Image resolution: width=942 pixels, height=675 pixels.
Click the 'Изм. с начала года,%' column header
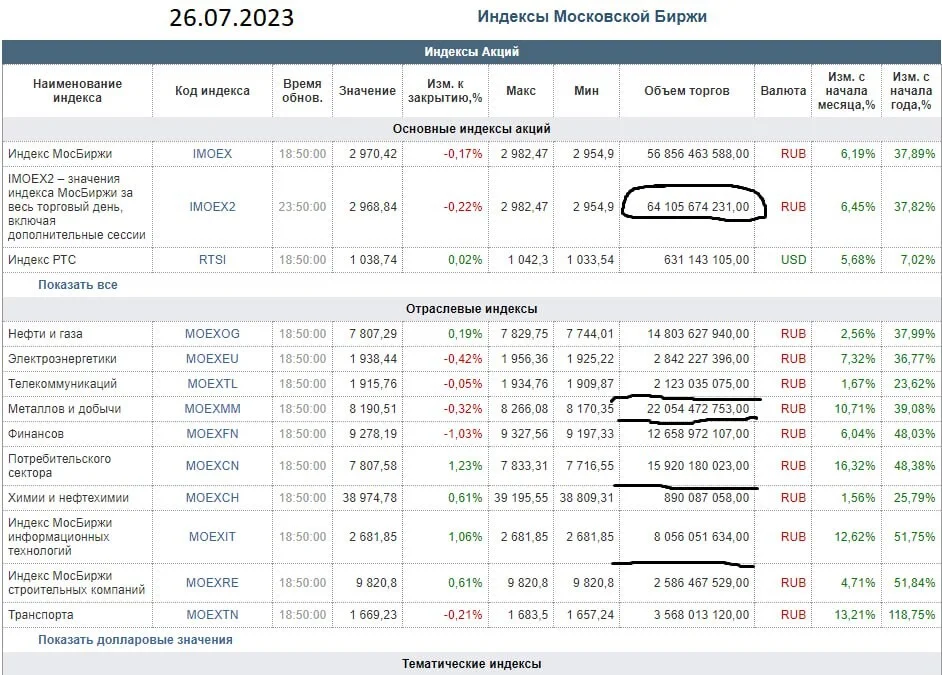coord(911,91)
